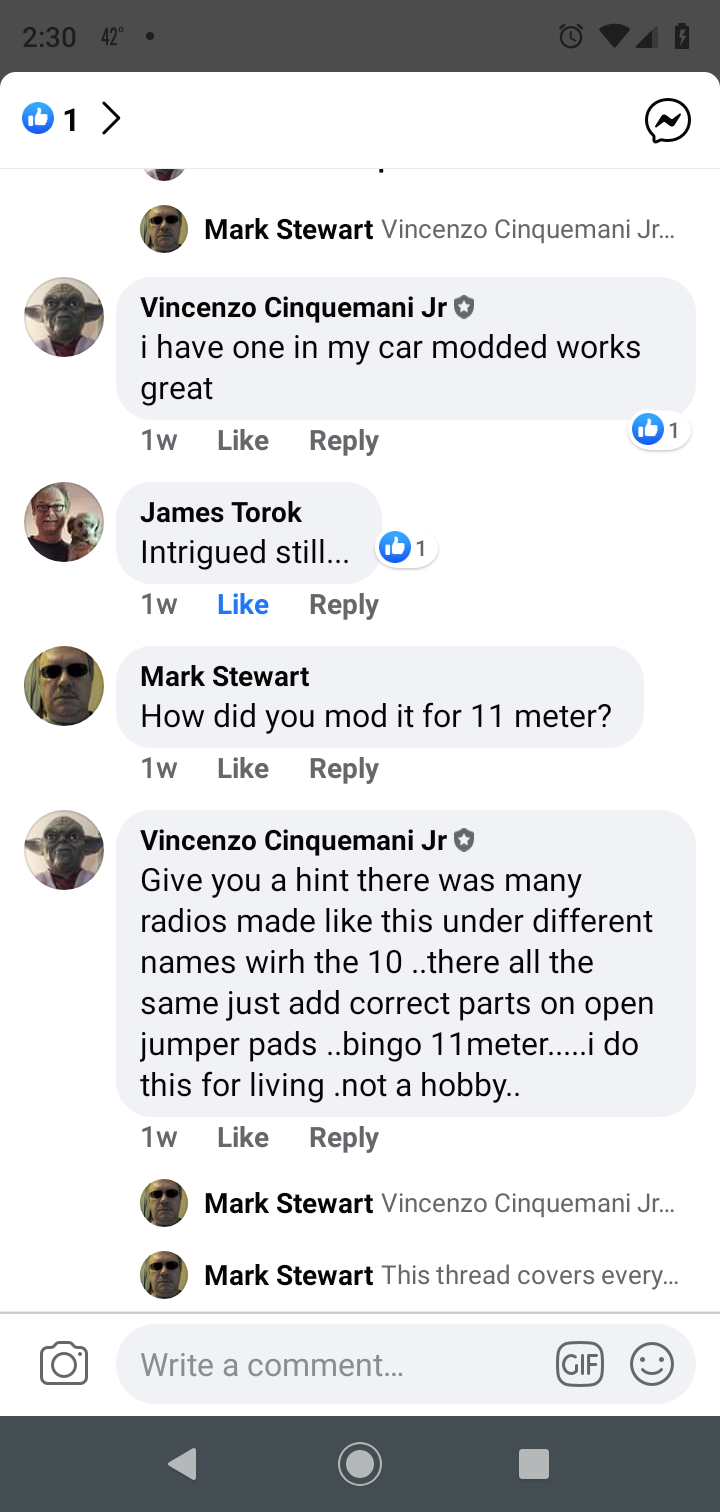Viewport: 720px width, 1512px height.
Task: Toggle Like on James Torok's comment
Action: click(x=243, y=604)
